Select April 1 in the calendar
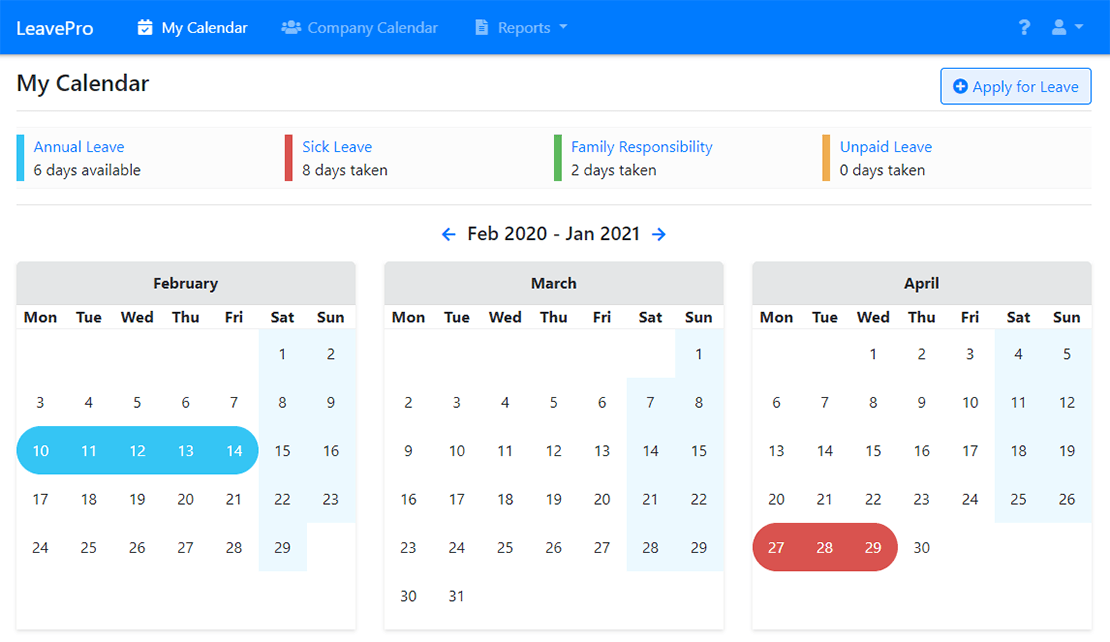 coord(873,354)
